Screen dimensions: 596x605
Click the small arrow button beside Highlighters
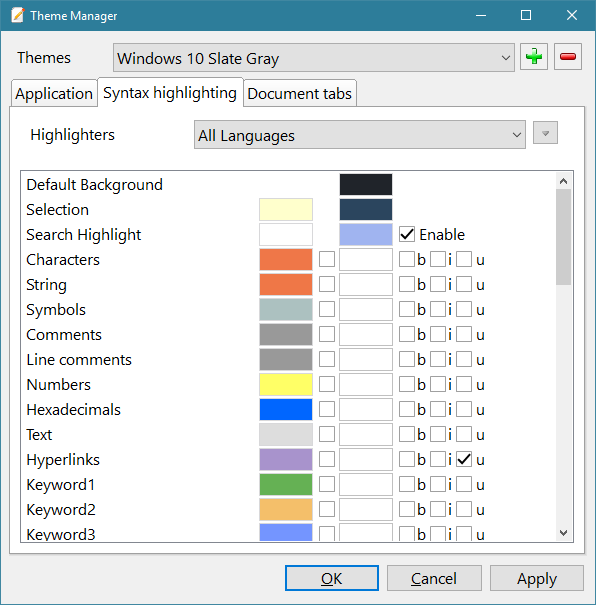pyautogui.click(x=545, y=133)
